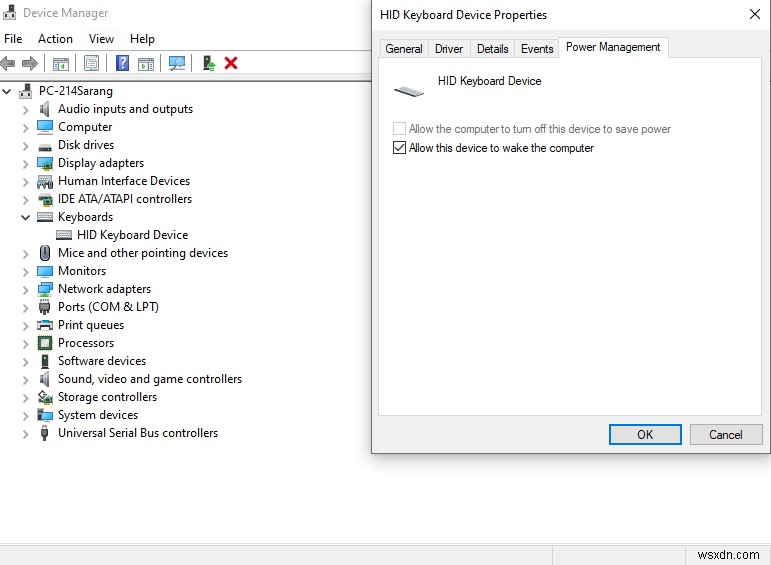Click the Audio inputs and outputs speaker icon
The width and height of the screenshot is (771, 565).
coord(45,109)
